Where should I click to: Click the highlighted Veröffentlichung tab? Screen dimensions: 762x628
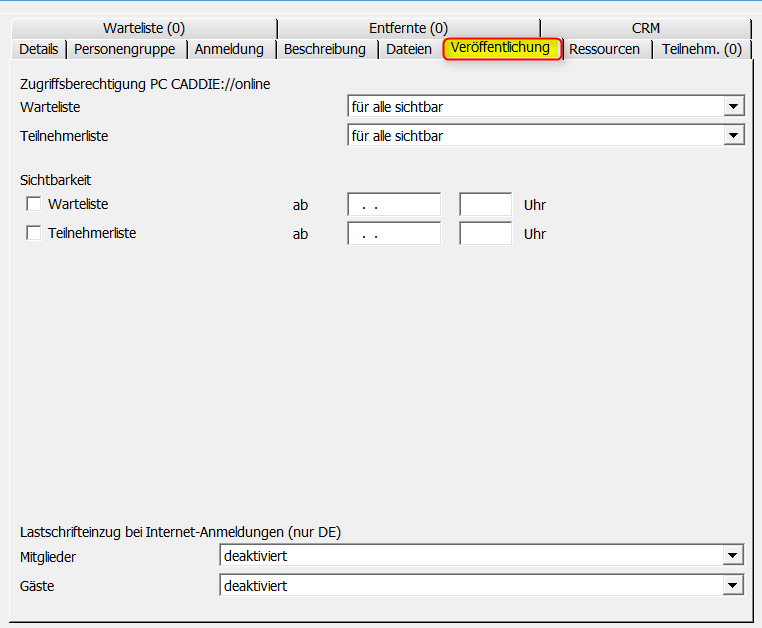tap(500, 48)
